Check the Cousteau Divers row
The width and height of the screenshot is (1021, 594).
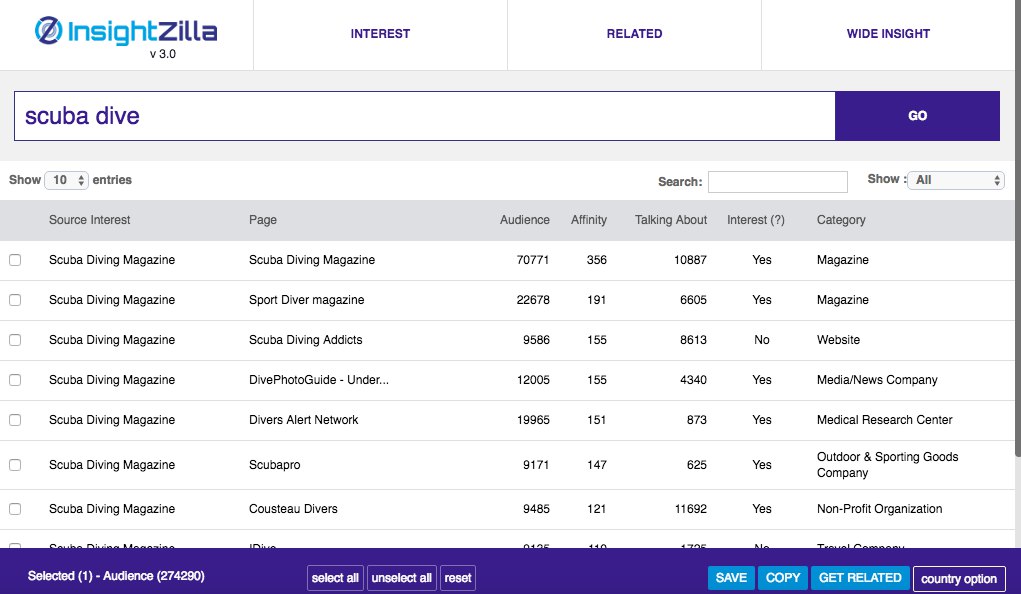point(15,509)
